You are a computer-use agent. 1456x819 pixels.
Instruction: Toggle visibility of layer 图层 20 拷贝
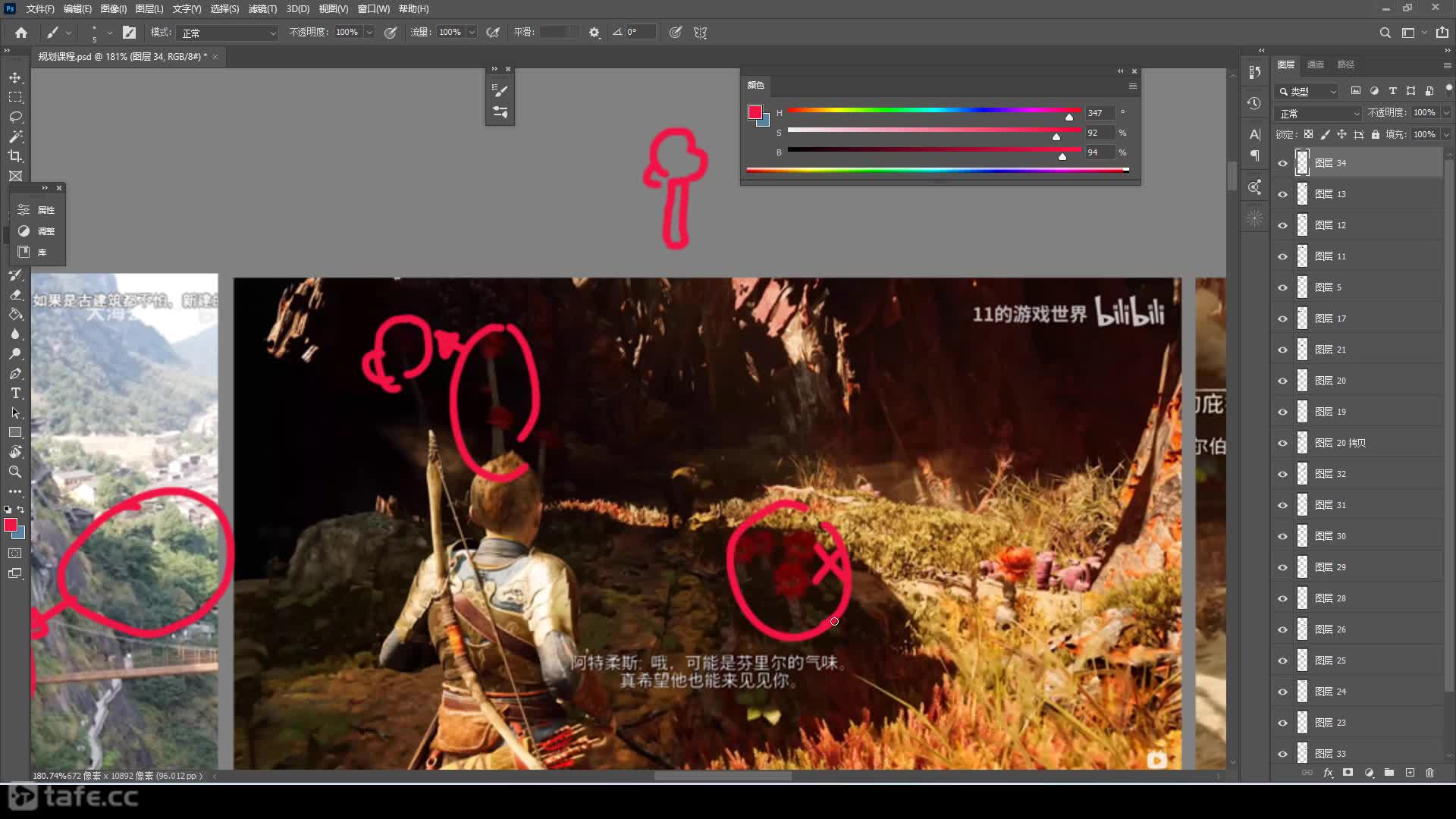1282,443
